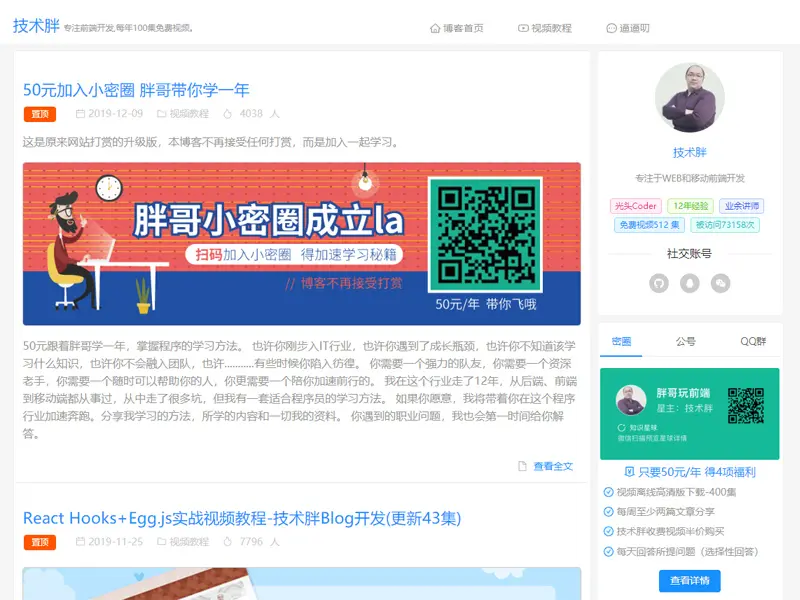
Task: Click fire icon beside 4038 人
Action: pos(228,114)
